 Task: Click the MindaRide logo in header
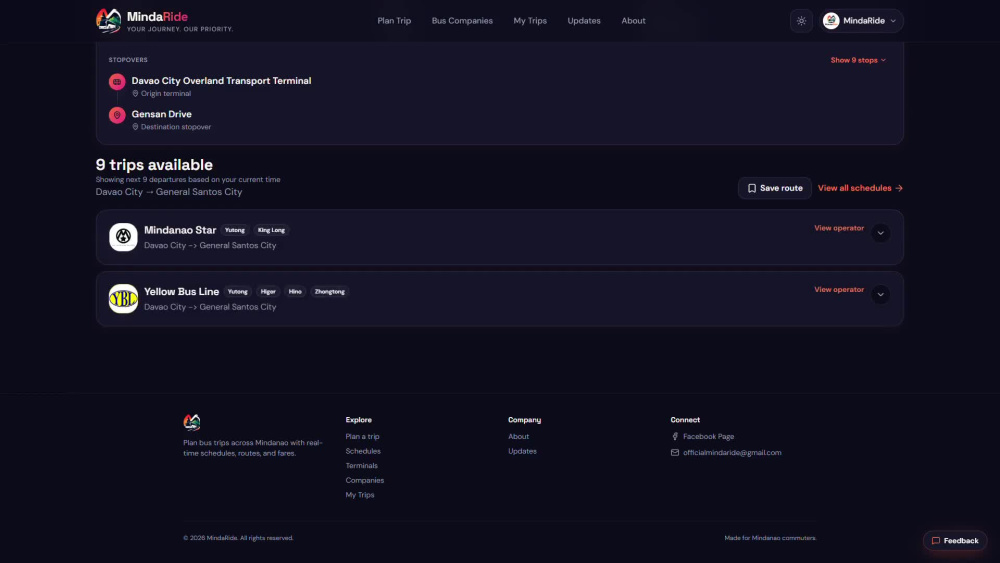165,20
